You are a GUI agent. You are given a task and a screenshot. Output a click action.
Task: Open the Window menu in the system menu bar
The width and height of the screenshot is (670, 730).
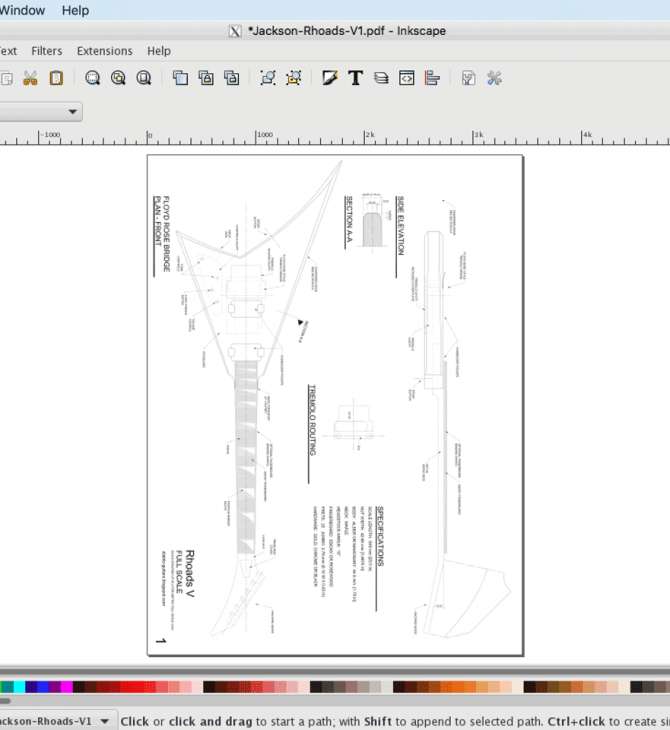(22, 10)
